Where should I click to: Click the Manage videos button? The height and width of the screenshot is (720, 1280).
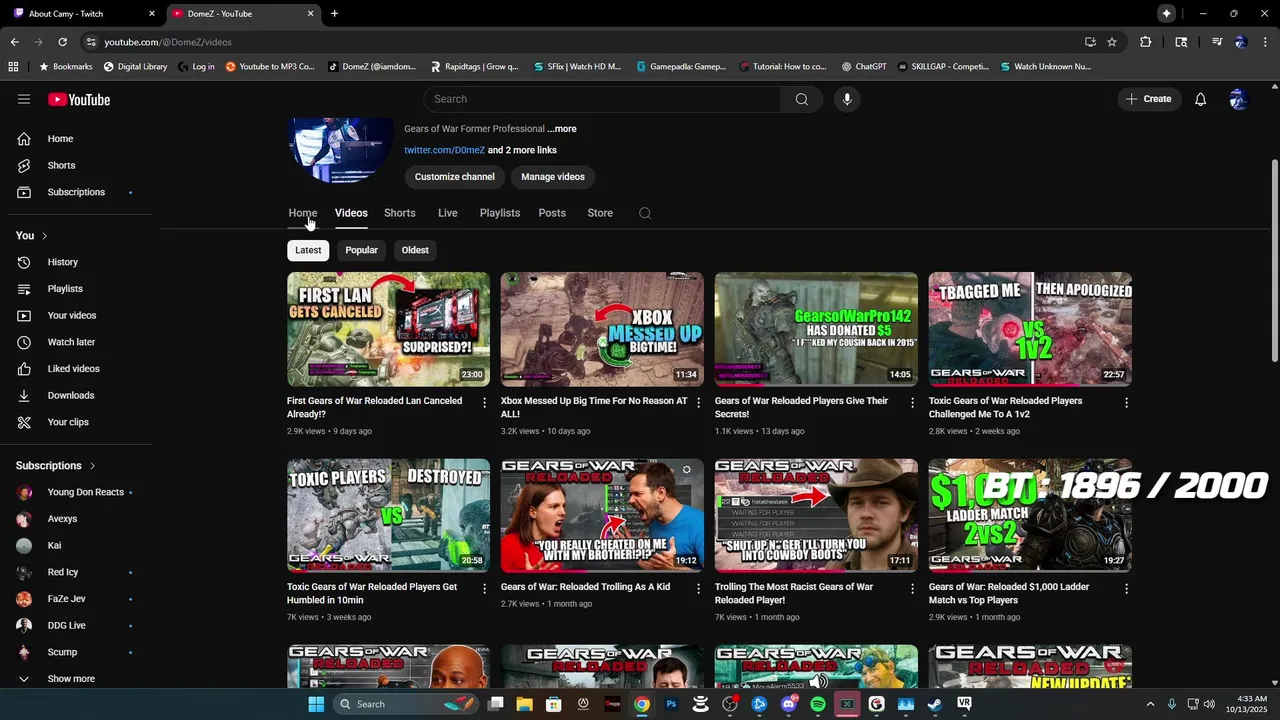coord(553,177)
